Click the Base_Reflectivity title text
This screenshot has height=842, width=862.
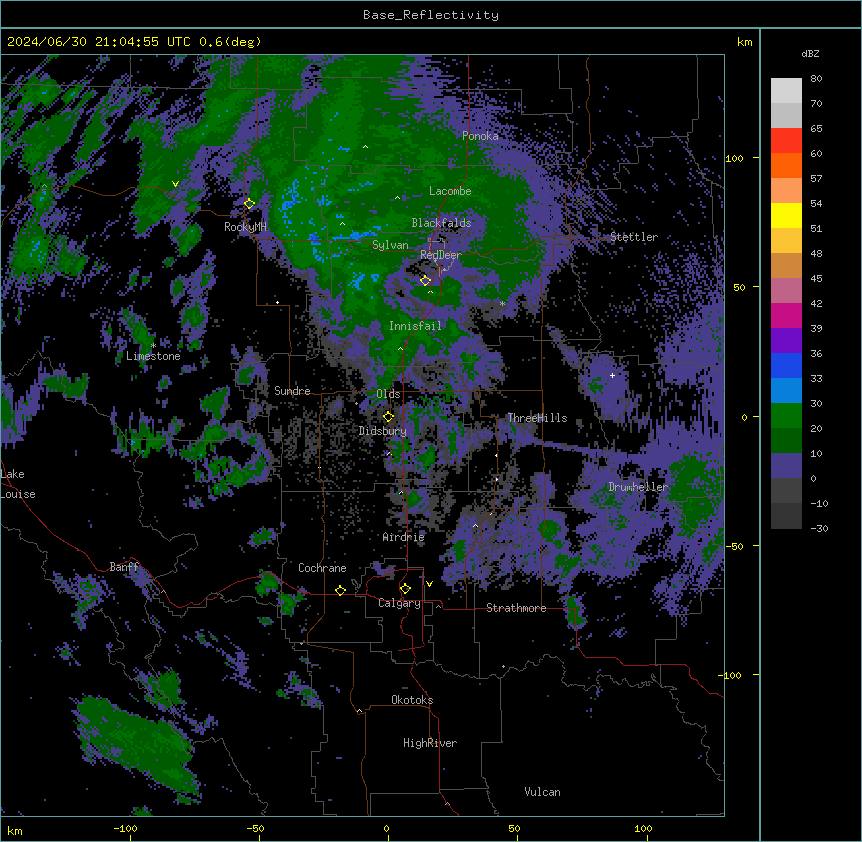pos(431,15)
